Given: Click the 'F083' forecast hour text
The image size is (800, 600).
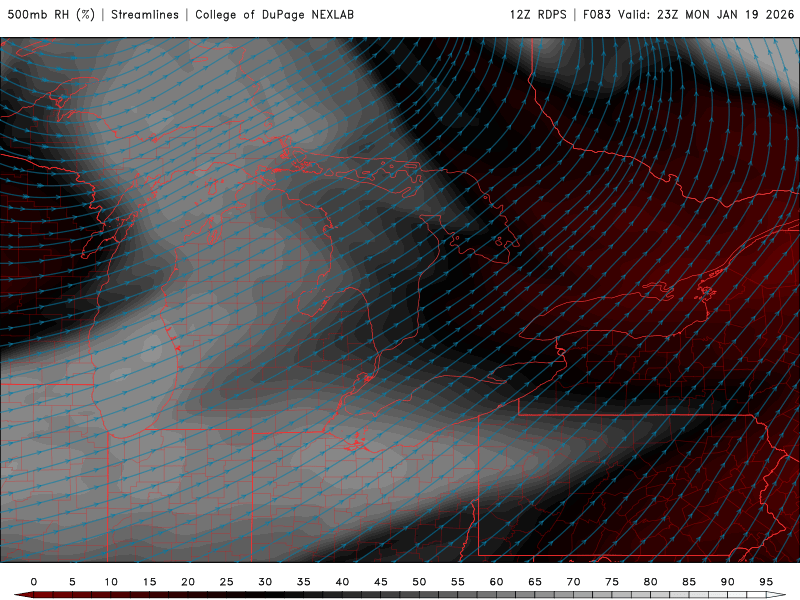Looking at the screenshot, I should (x=597, y=15).
